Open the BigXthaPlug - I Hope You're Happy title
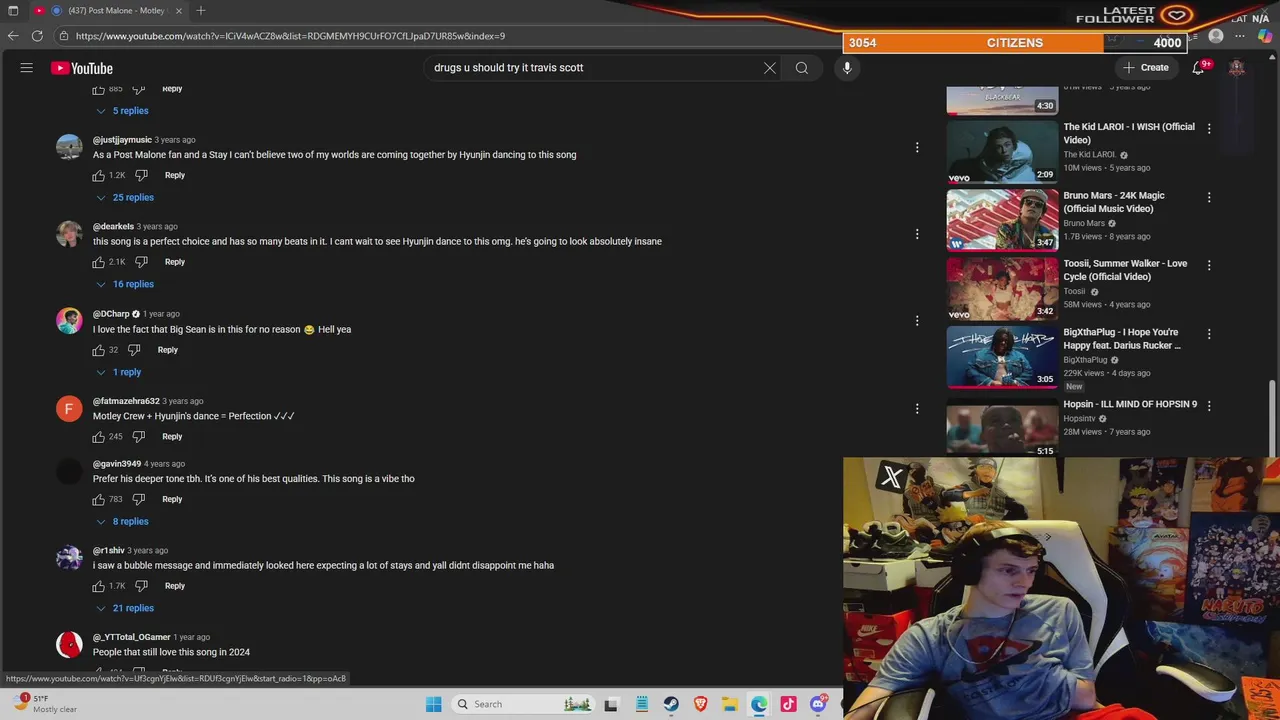This screenshot has height=720, width=1280. [x=1122, y=339]
